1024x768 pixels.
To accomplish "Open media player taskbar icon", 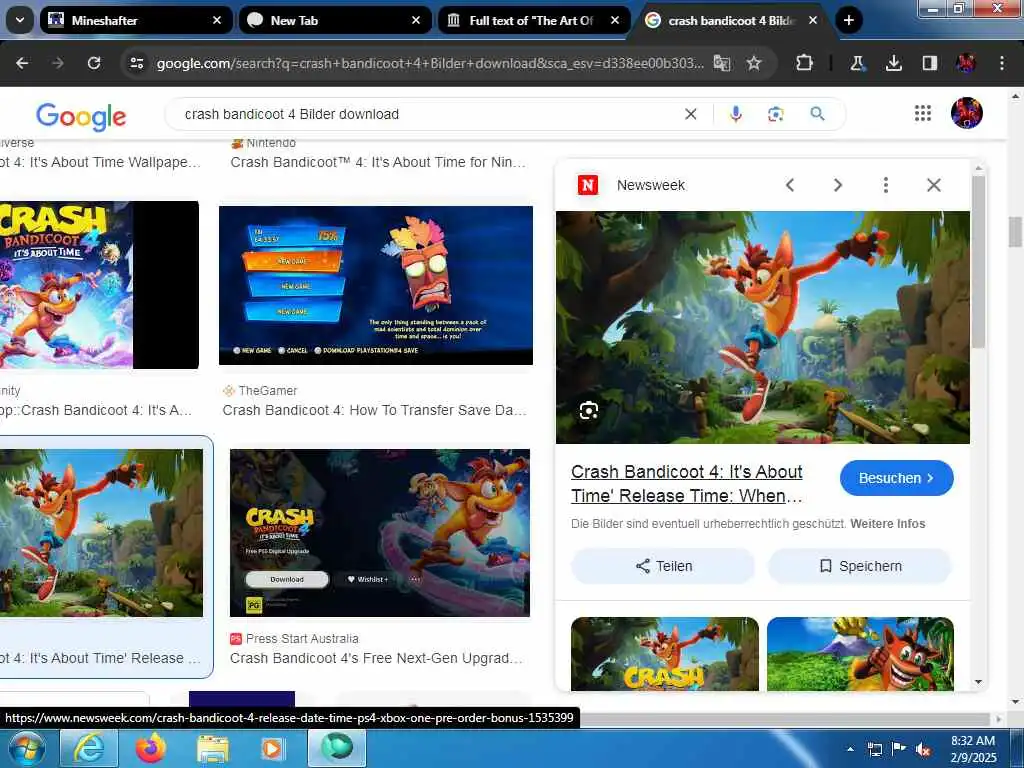I will [272, 748].
